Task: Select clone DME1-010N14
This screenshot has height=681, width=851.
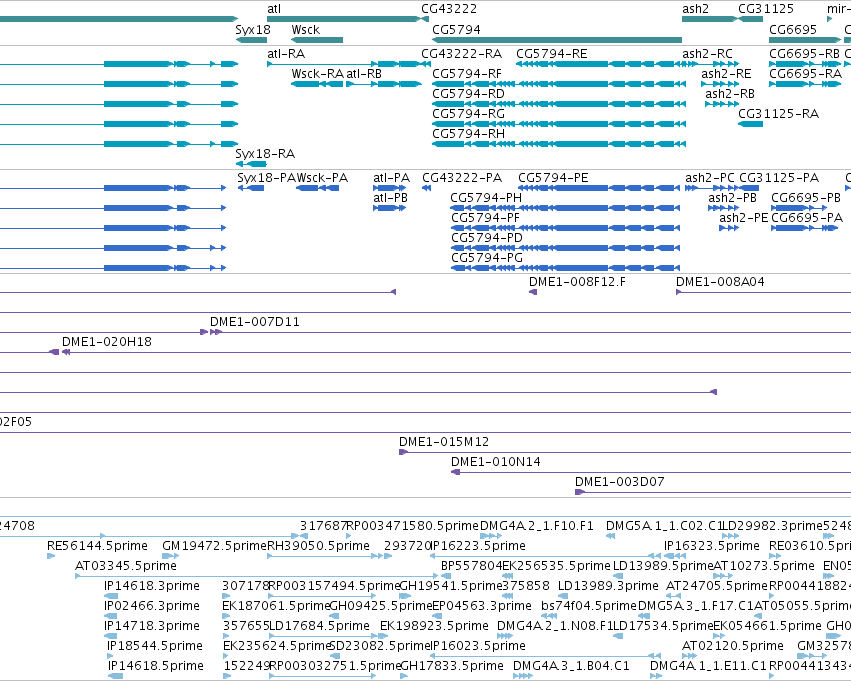Action: point(496,462)
